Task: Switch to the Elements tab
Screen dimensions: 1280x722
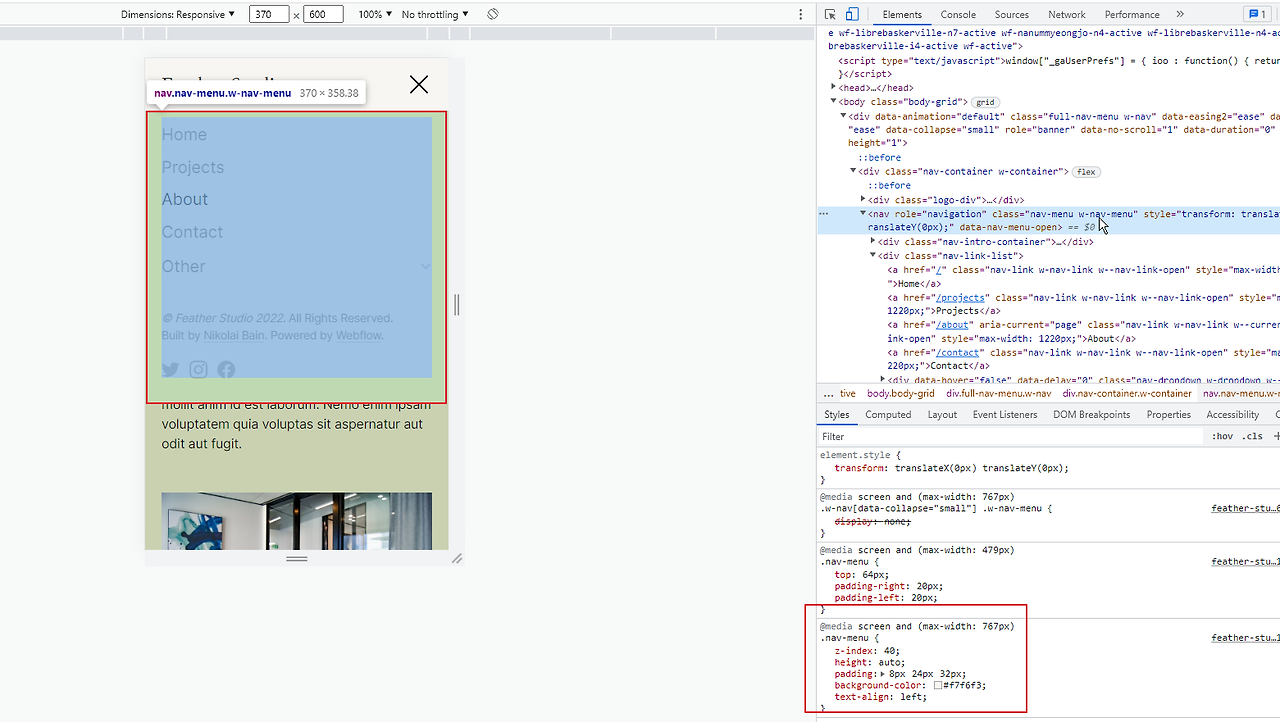Action: tap(902, 14)
